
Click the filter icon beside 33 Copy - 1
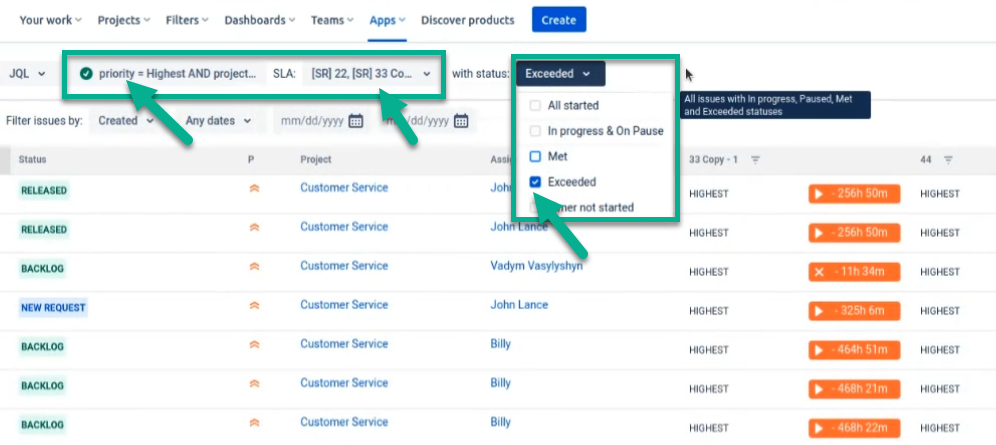tap(756, 159)
